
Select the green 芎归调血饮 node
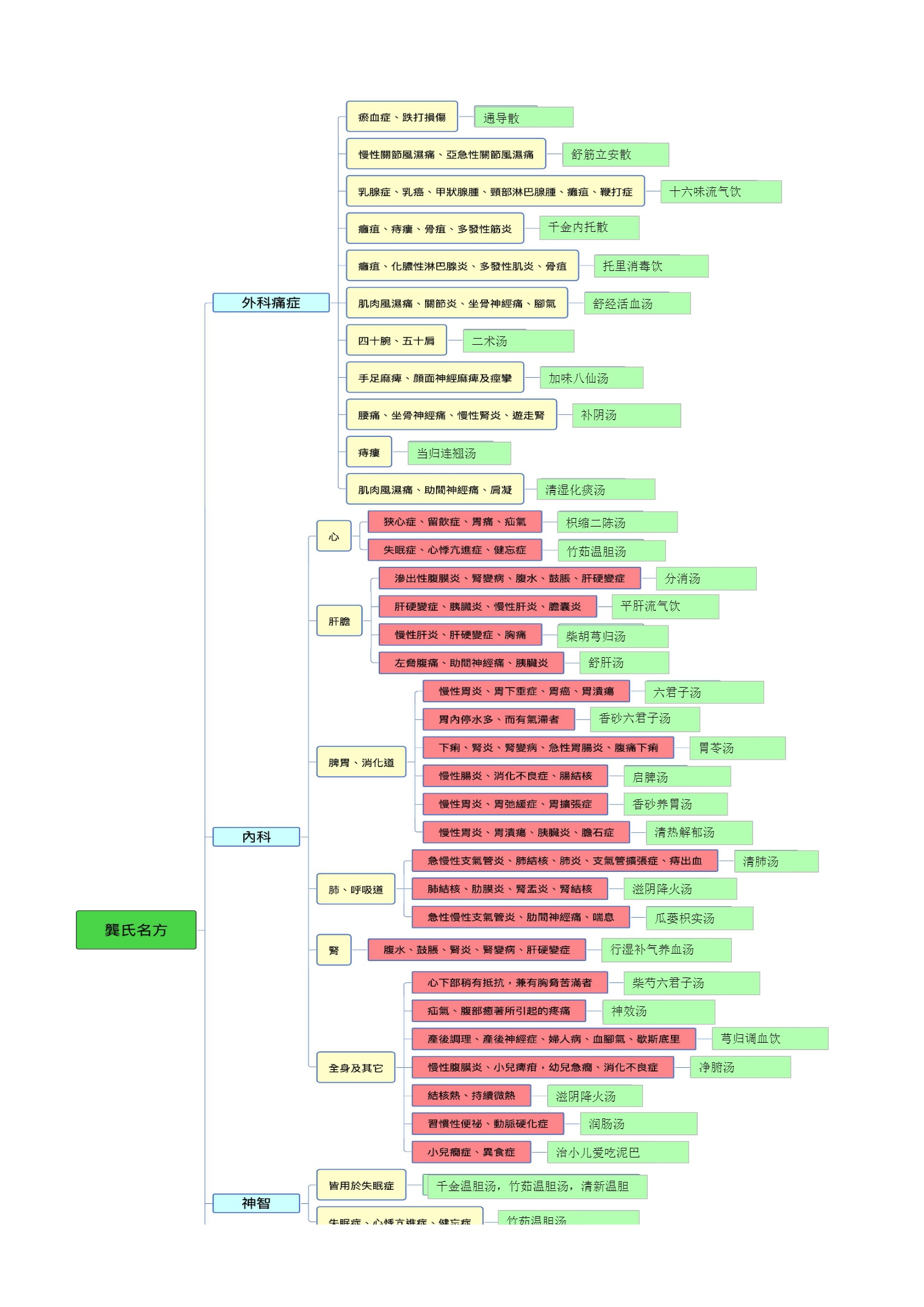pos(770,1039)
